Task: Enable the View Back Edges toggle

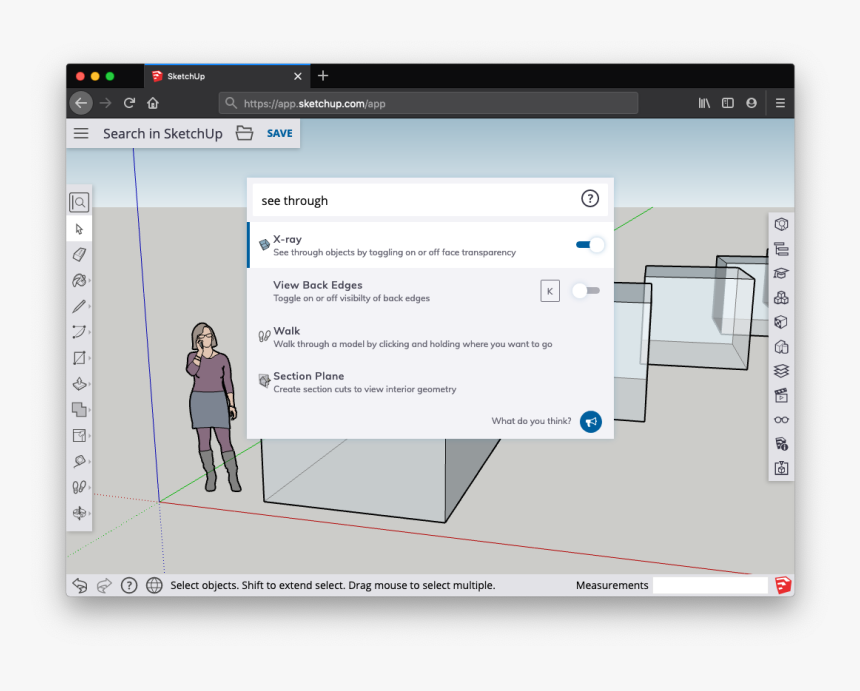Action: tap(586, 291)
